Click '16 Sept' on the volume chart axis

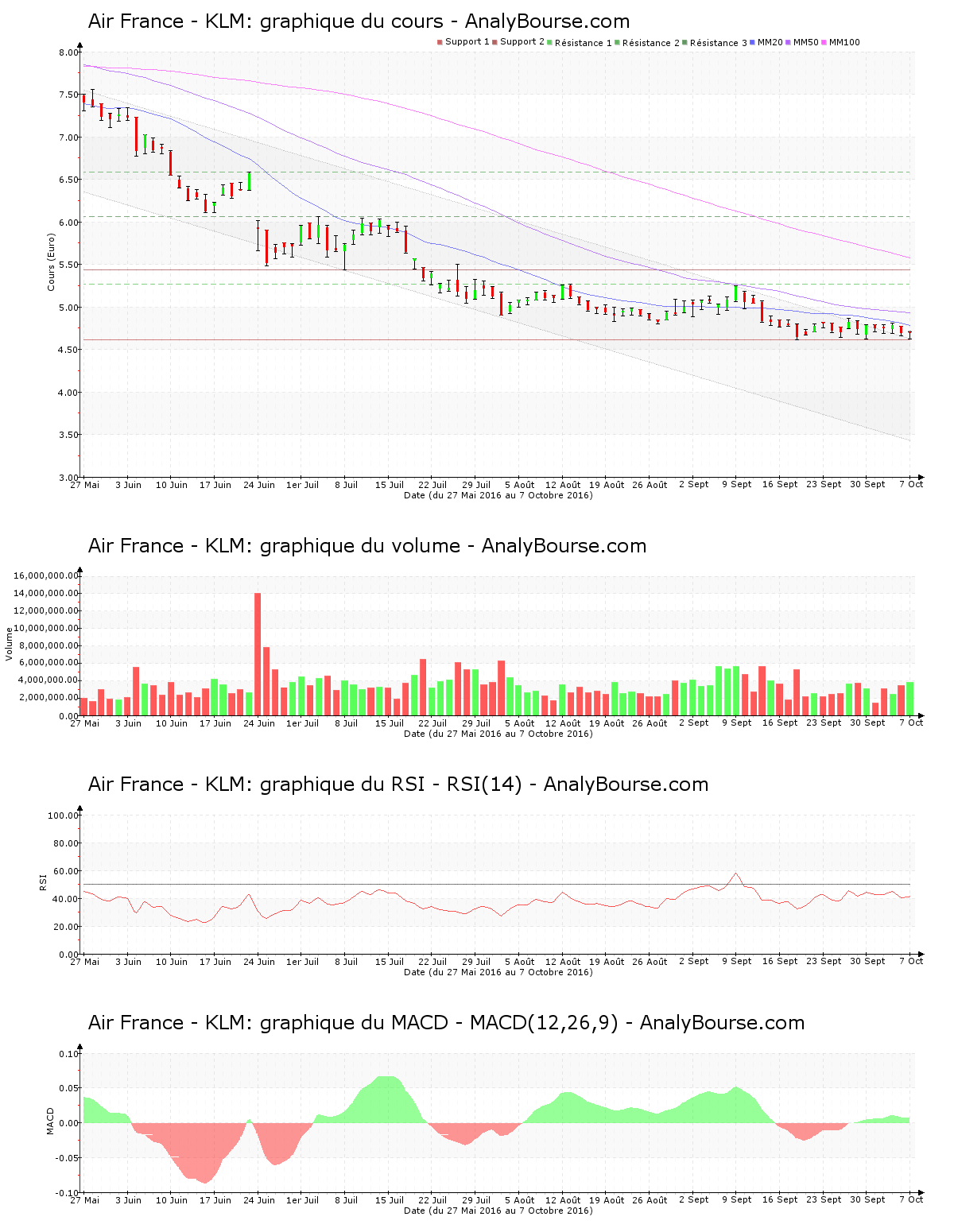pyautogui.click(x=780, y=723)
